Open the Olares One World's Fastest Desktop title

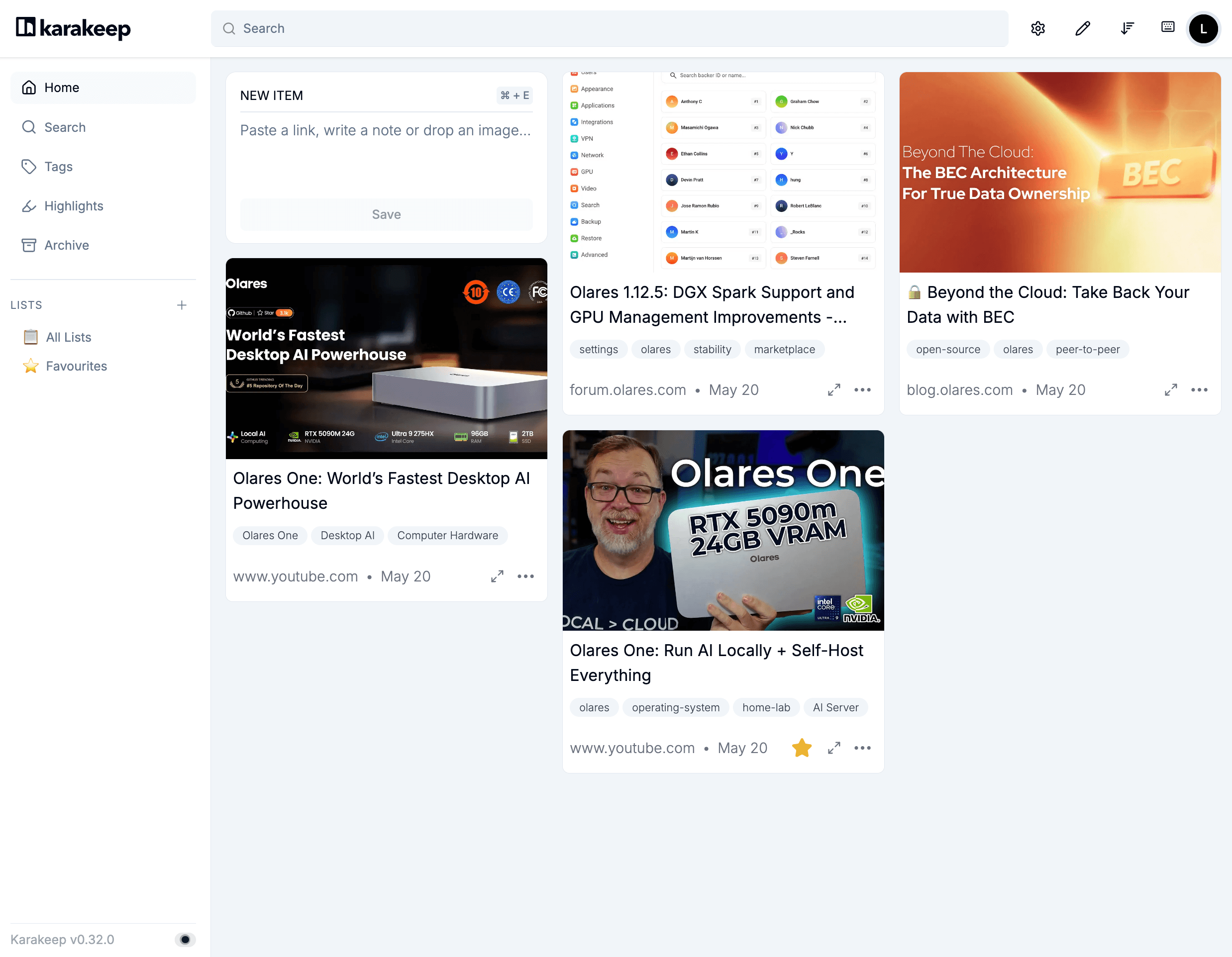pos(381,490)
